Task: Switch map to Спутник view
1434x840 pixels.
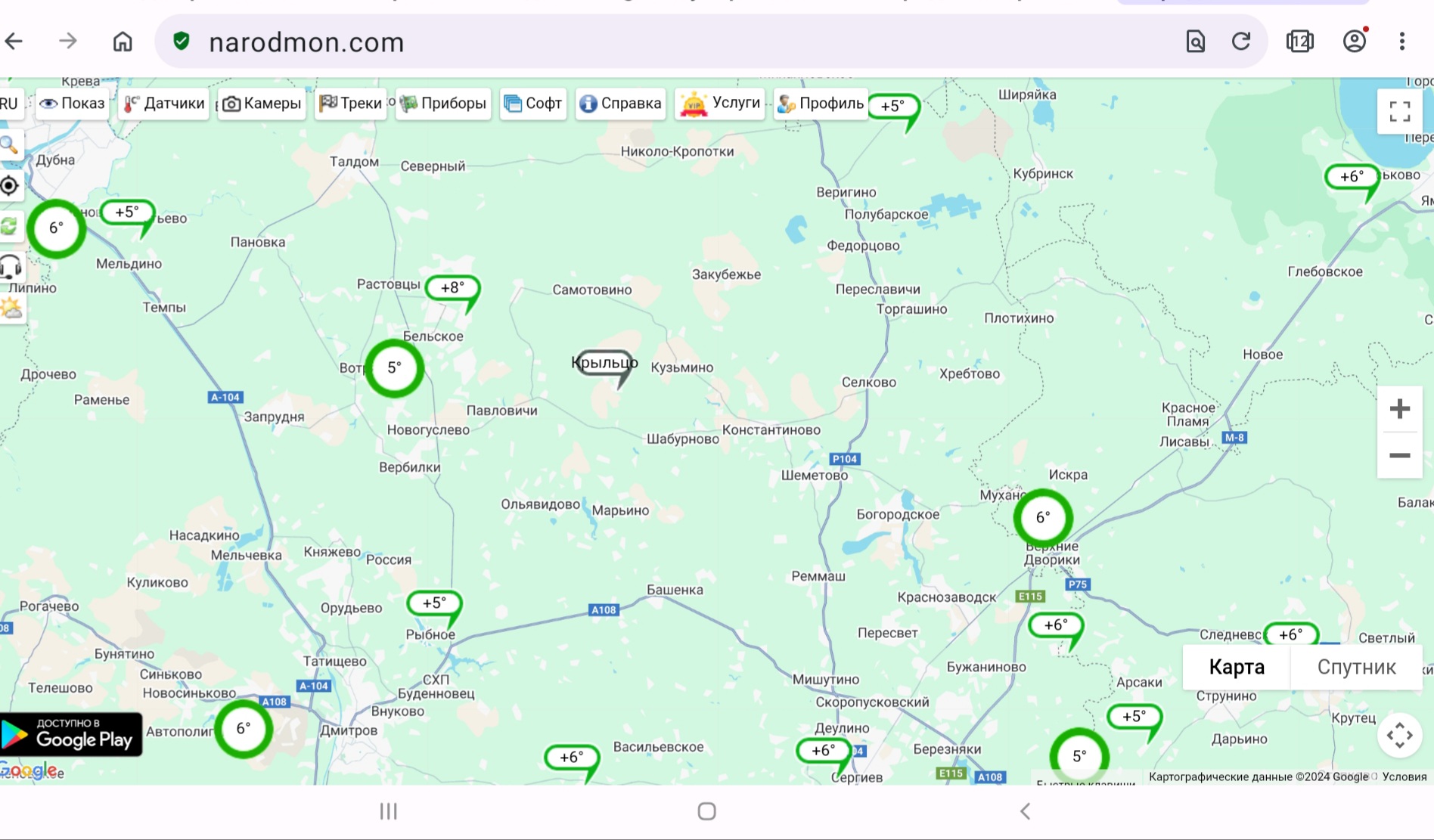Action: tap(1356, 667)
